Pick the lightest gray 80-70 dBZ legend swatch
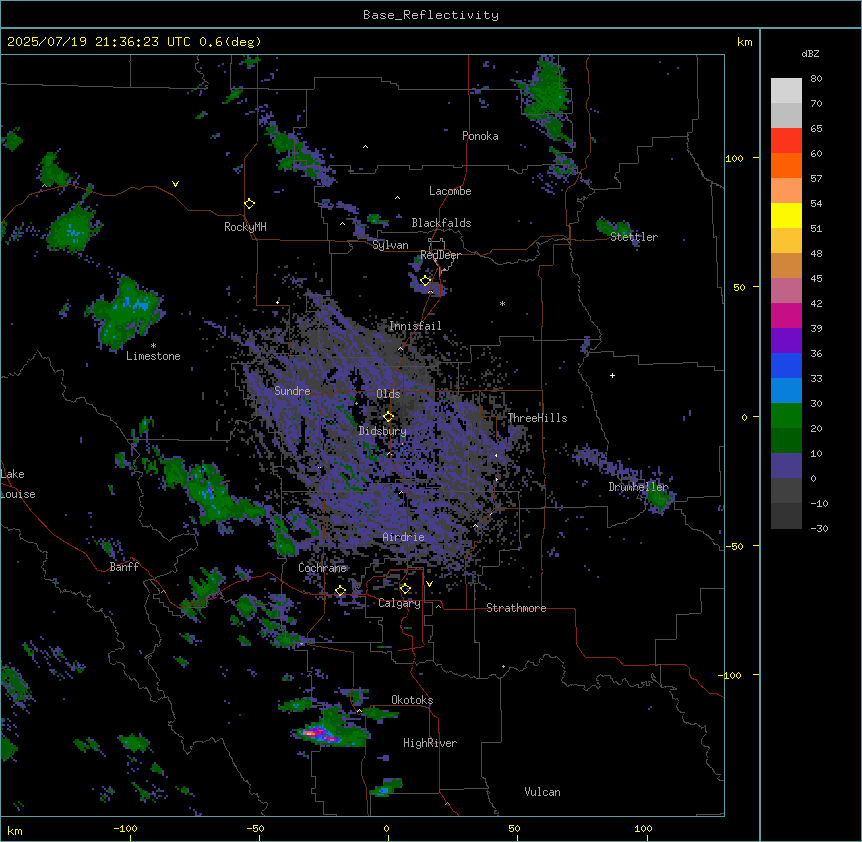The image size is (862, 842). click(786, 91)
